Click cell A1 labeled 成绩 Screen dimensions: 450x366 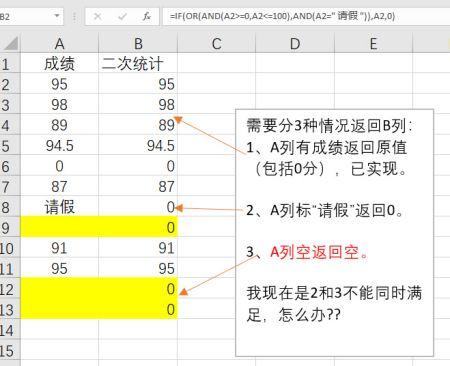point(60,63)
